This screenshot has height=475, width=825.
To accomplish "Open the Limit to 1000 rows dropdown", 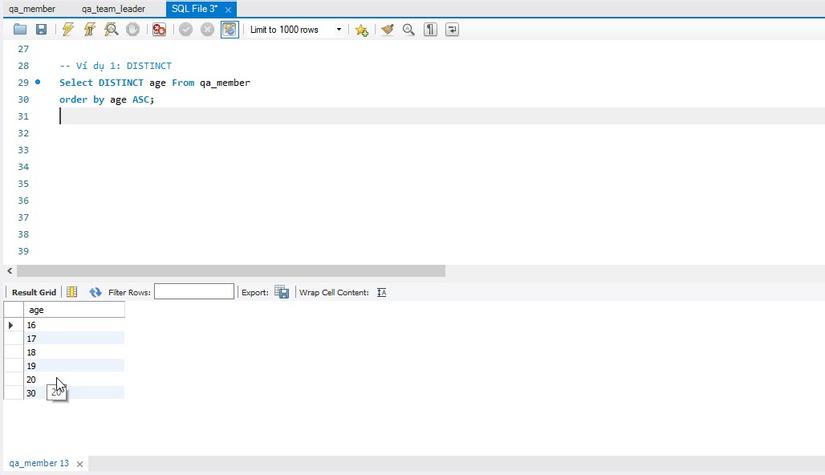I will (x=296, y=29).
